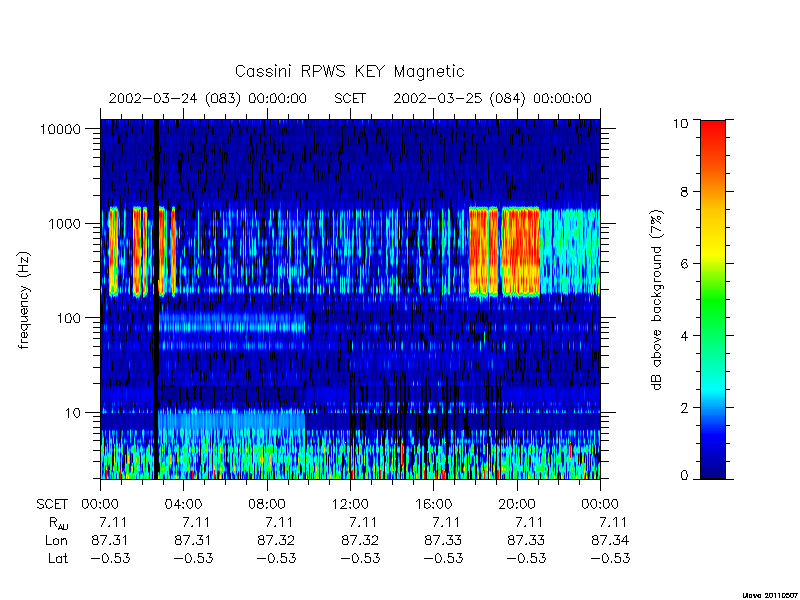Select the start date label '2002-03-24 (083) 00:00:00'
Screen dimensions: 800x600
tap(207, 98)
